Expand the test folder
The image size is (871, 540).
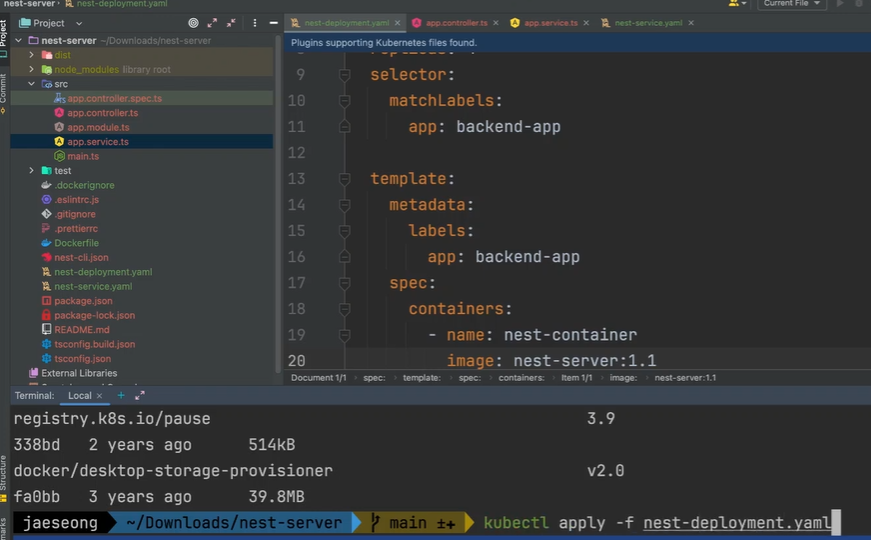32,171
